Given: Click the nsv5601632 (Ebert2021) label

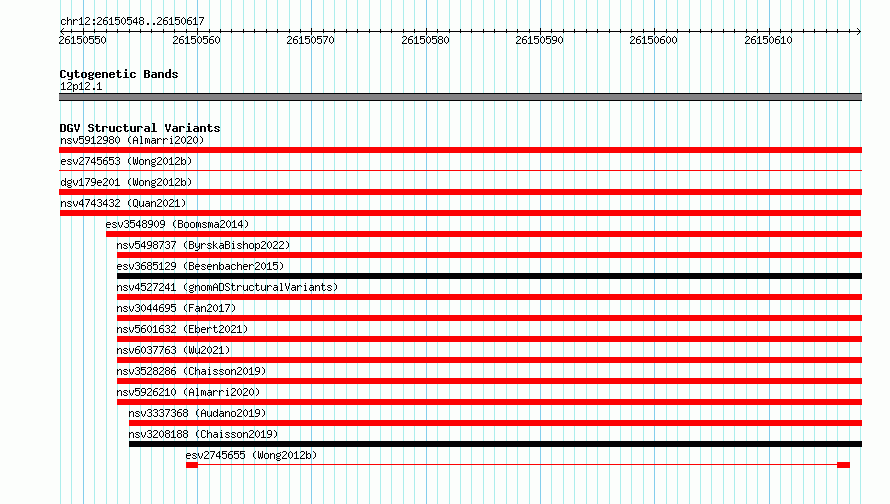Looking at the screenshot, I should point(182,329).
